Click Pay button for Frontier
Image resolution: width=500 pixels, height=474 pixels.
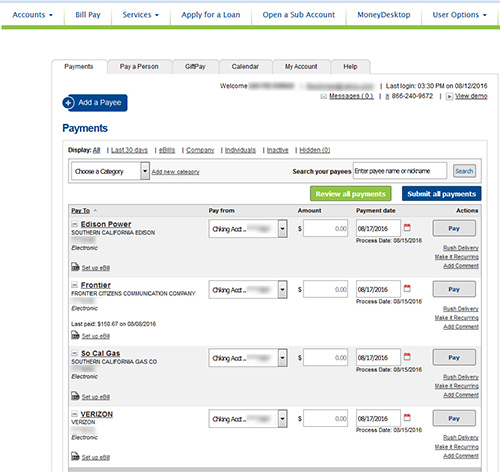454,289
